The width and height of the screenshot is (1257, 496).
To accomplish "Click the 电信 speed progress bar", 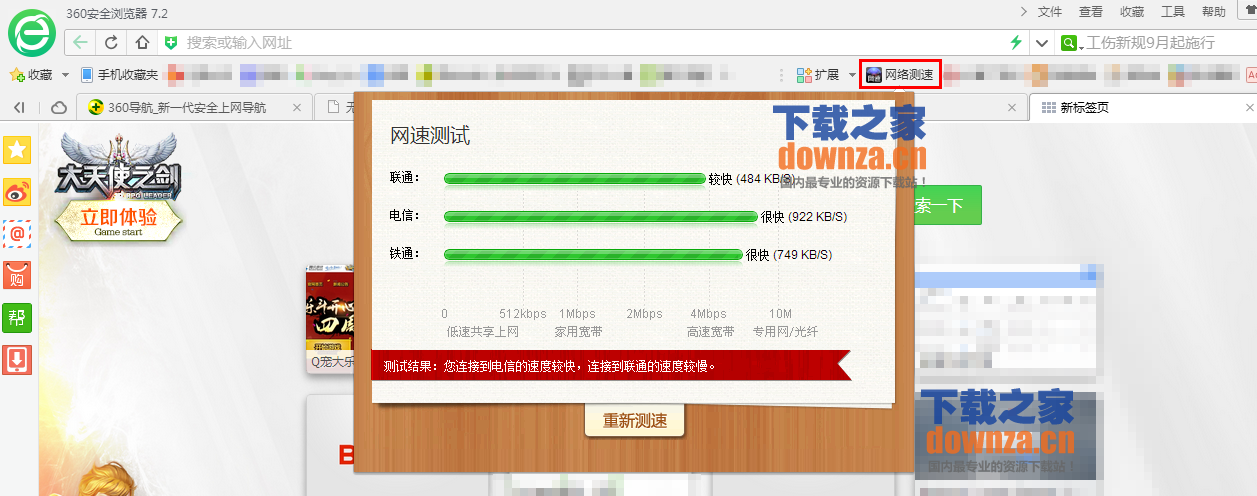I will tap(600, 216).
